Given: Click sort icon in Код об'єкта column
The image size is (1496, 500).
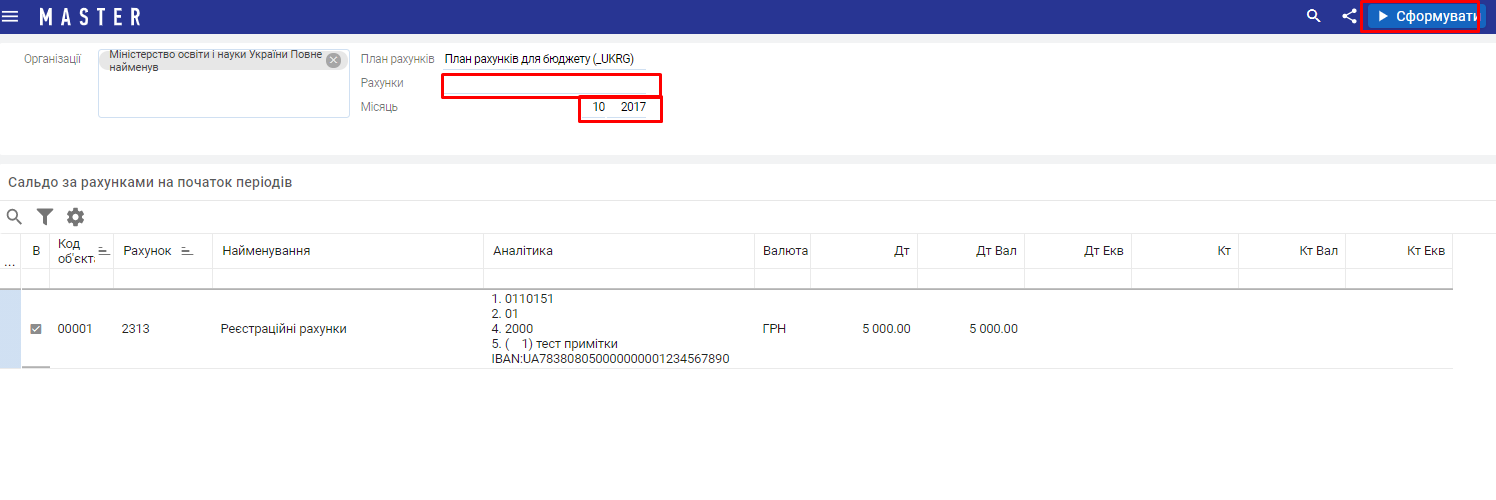Looking at the screenshot, I should coord(103,251).
